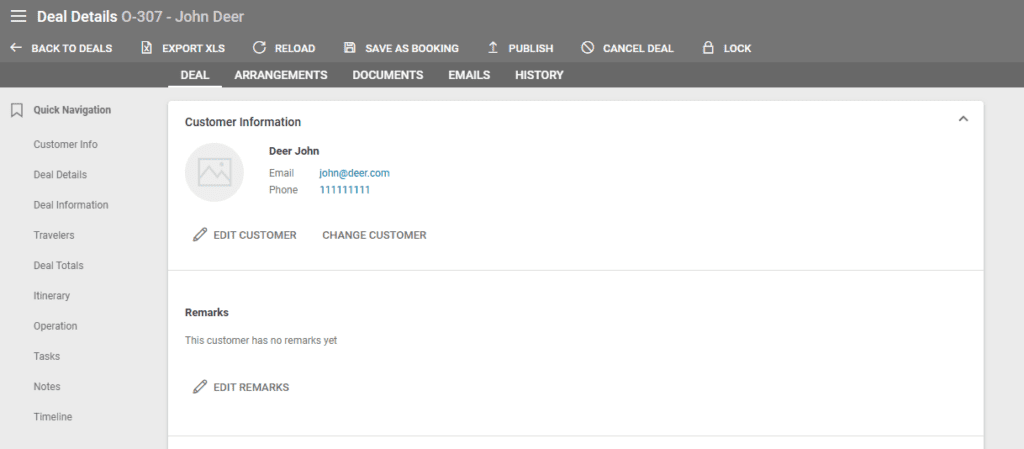Click the Cancel Deal prohibition icon
The image size is (1024, 449).
point(587,48)
